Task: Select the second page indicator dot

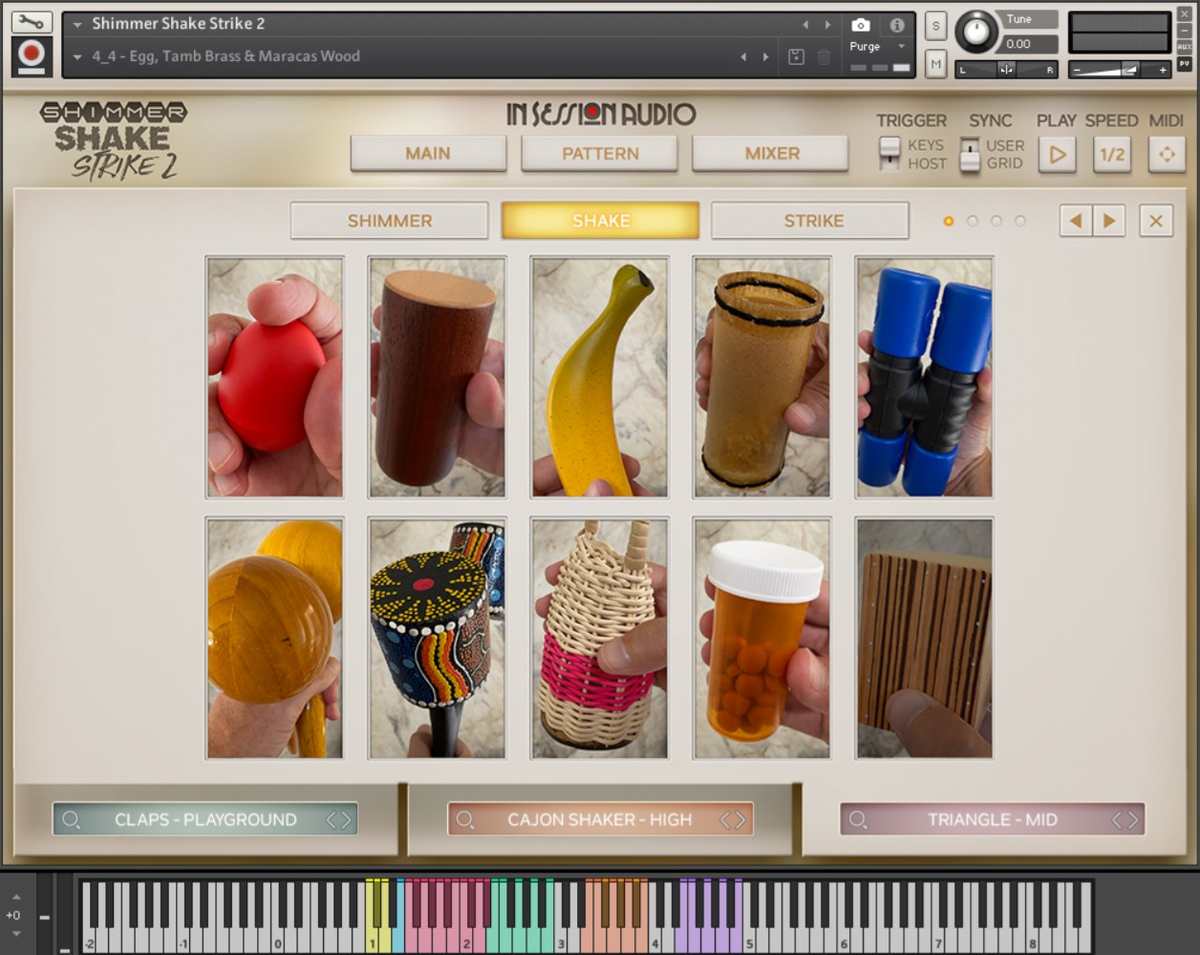Action: click(972, 221)
